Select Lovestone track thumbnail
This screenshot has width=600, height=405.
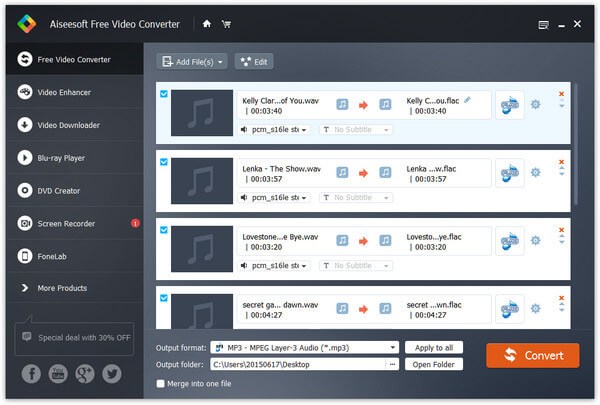click(202, 249)
